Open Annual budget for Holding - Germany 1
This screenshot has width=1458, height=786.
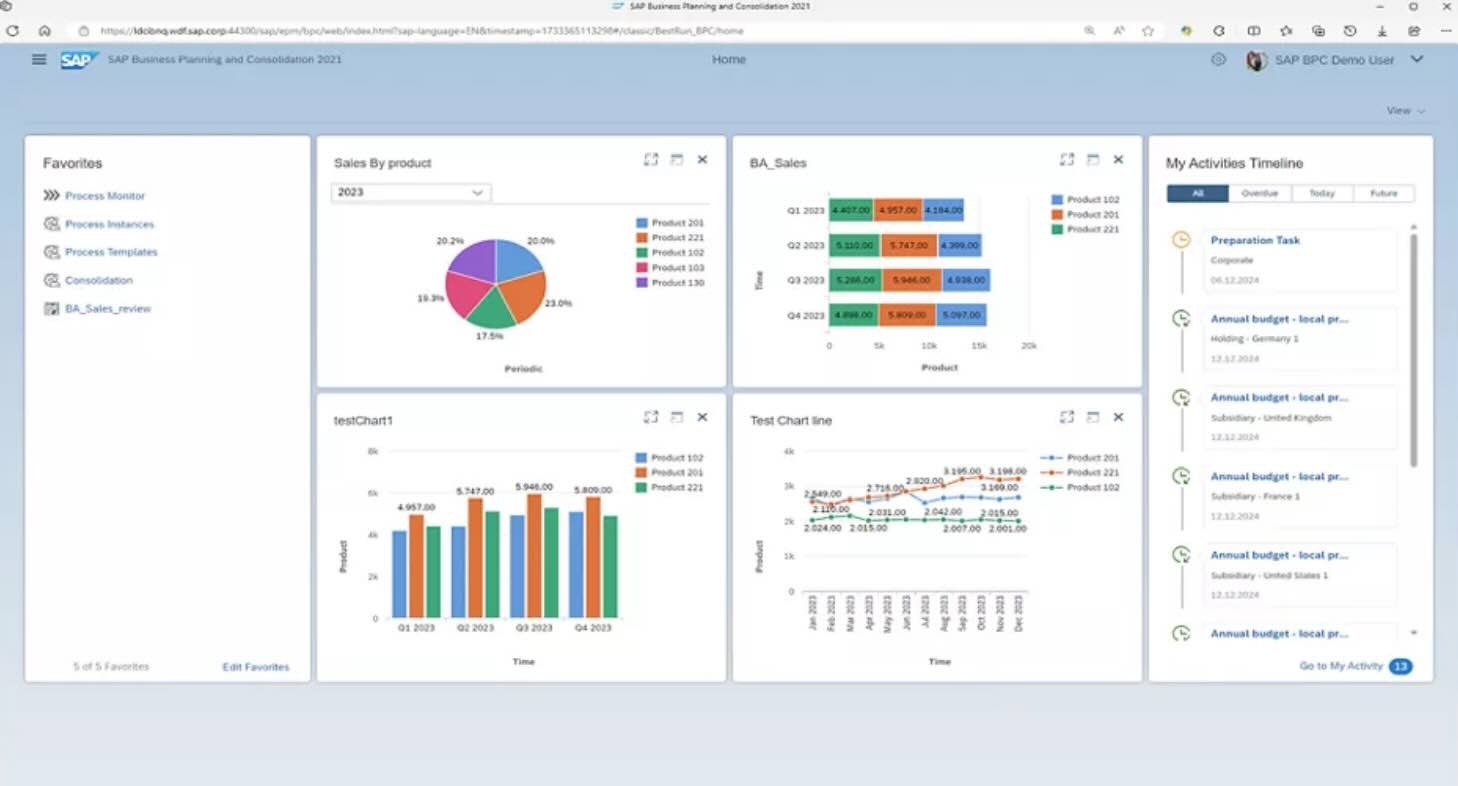pyautogui.click(x=1280, y=319)
